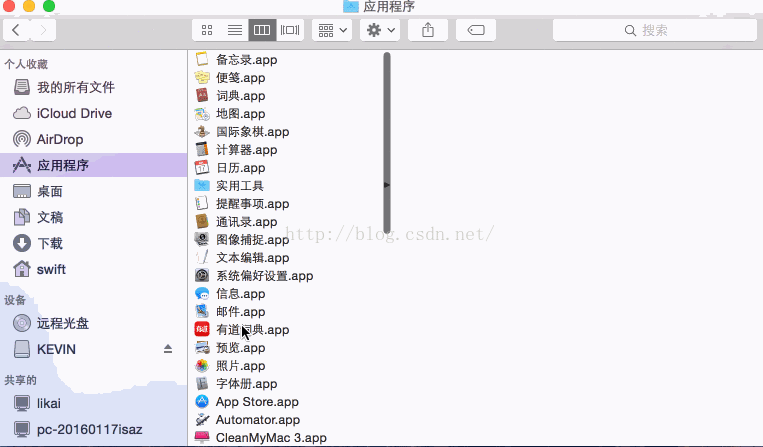This screenshot has width=763, height=447.
Task: Click the 地图.app icon
Action: click(x=202, y=113)
